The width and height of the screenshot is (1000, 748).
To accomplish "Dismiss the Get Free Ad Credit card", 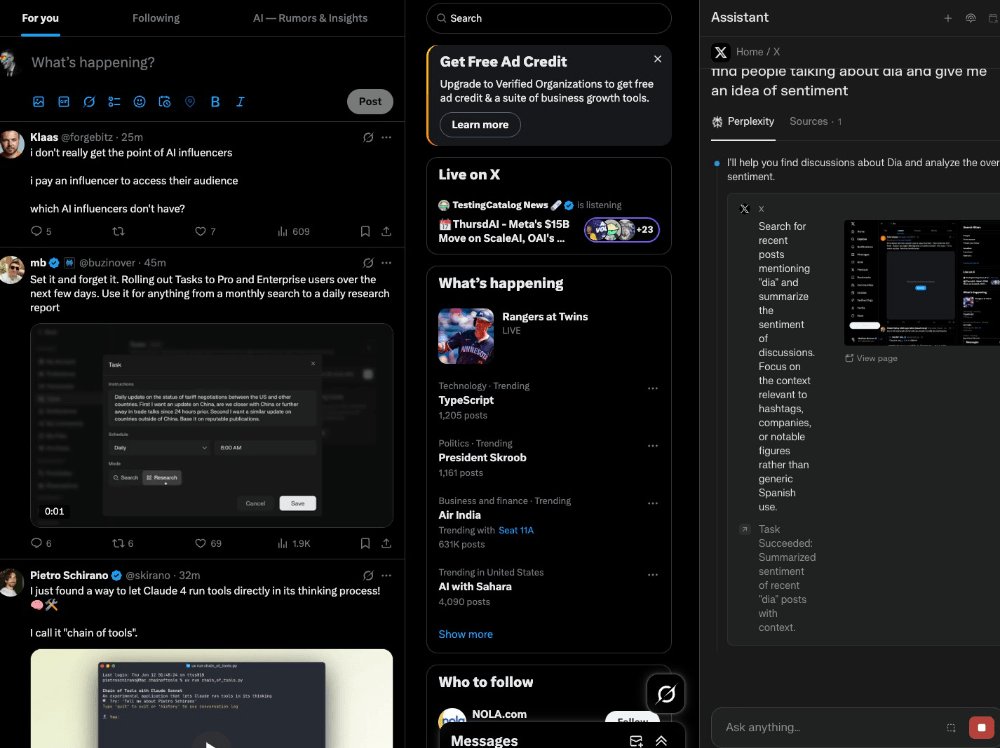I will (658, 59).
